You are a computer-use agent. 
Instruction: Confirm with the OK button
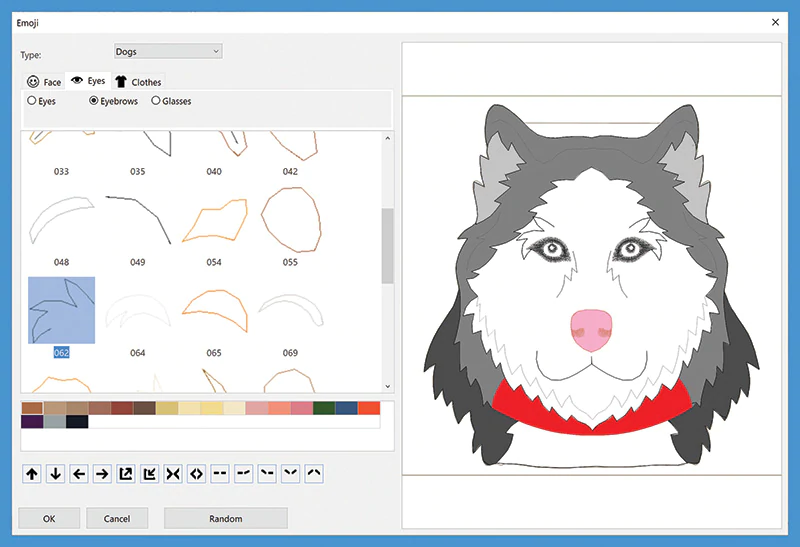(49, 518)
